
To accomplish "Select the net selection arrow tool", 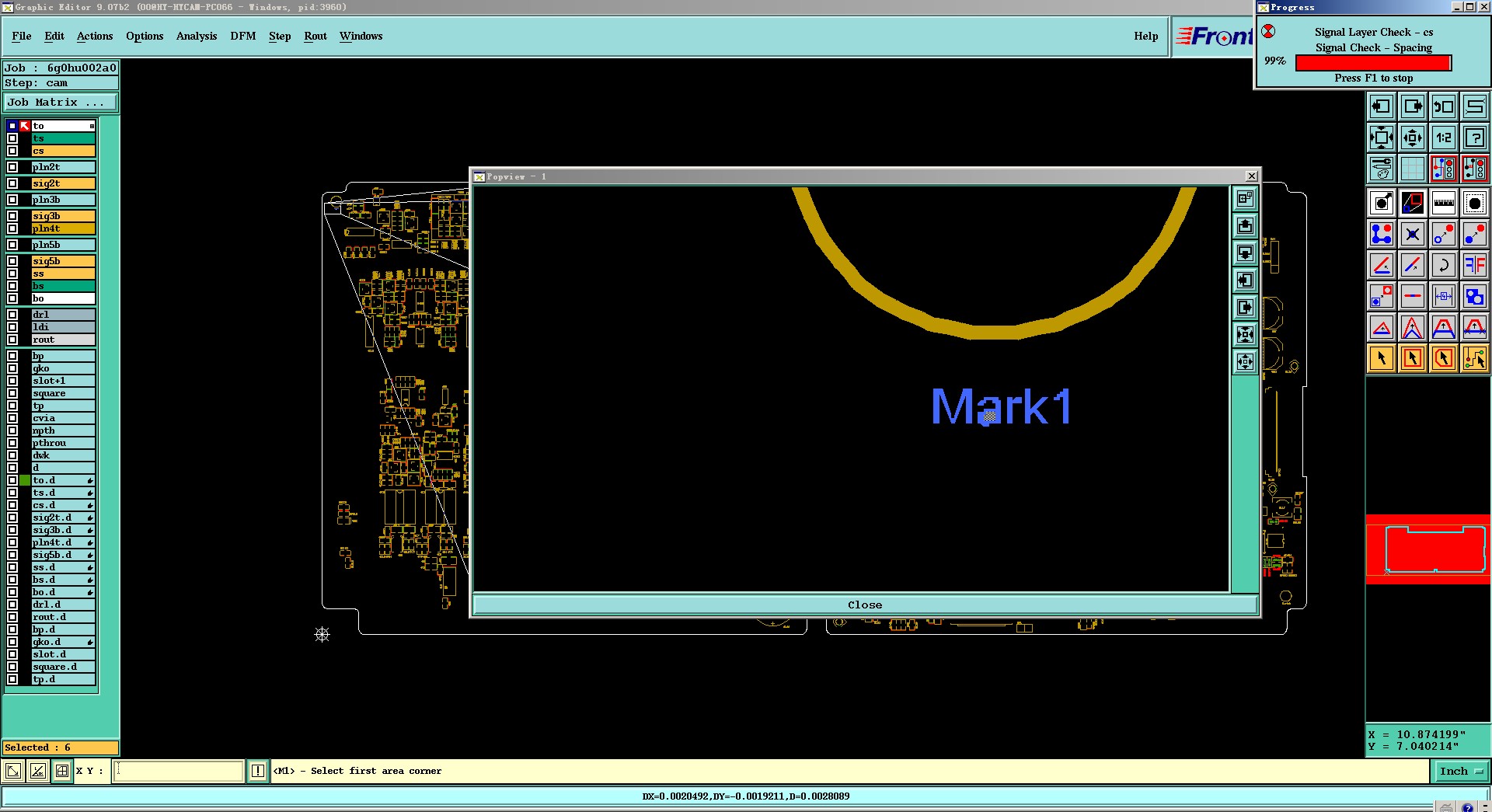I will point(1475,358).
